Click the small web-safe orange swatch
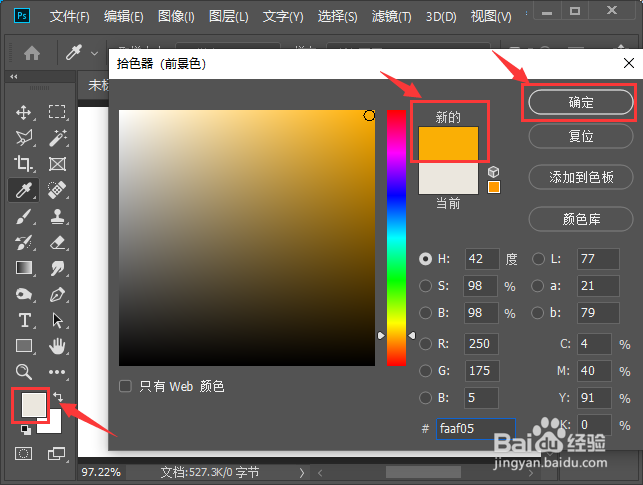 coord(494,187)
